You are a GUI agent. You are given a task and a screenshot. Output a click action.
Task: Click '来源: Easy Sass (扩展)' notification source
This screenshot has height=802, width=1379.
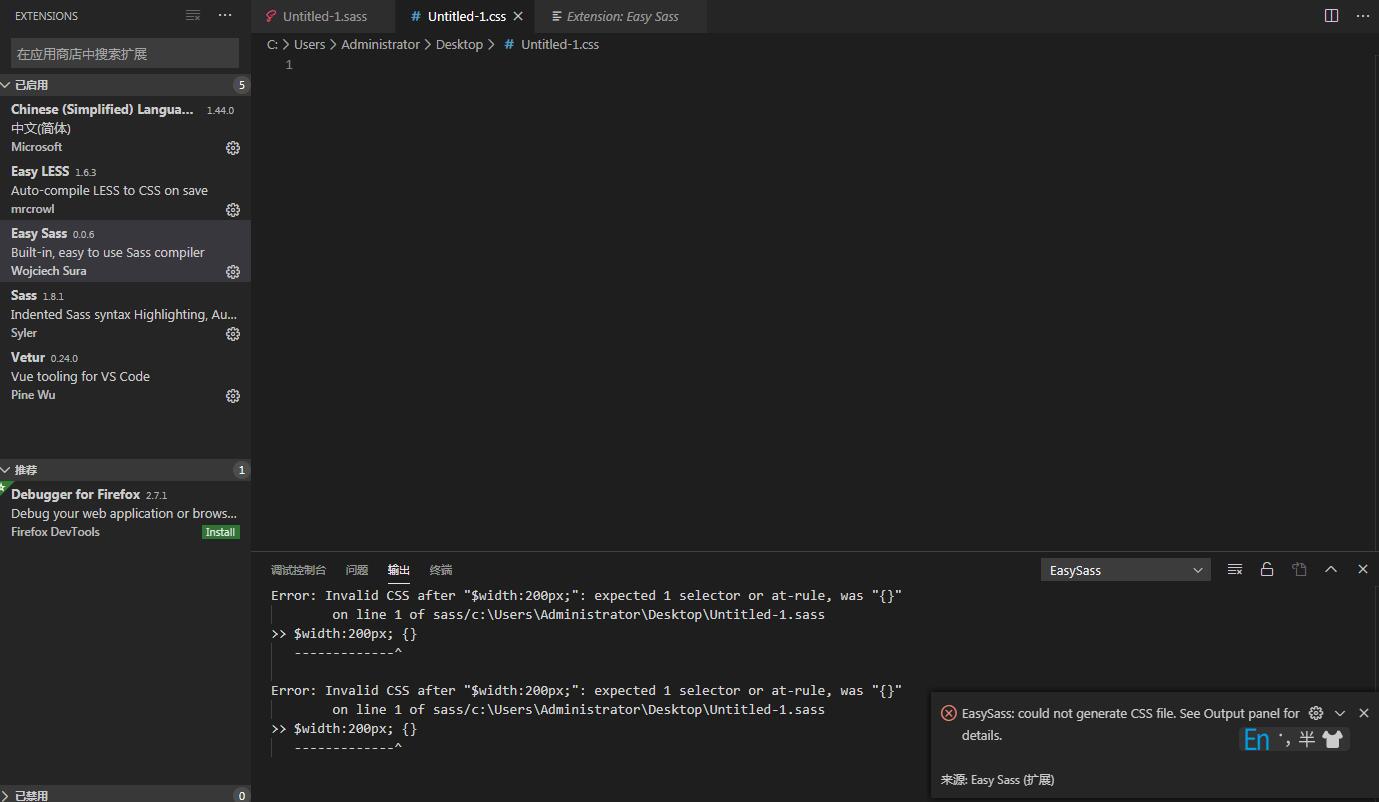click(997, 780)
